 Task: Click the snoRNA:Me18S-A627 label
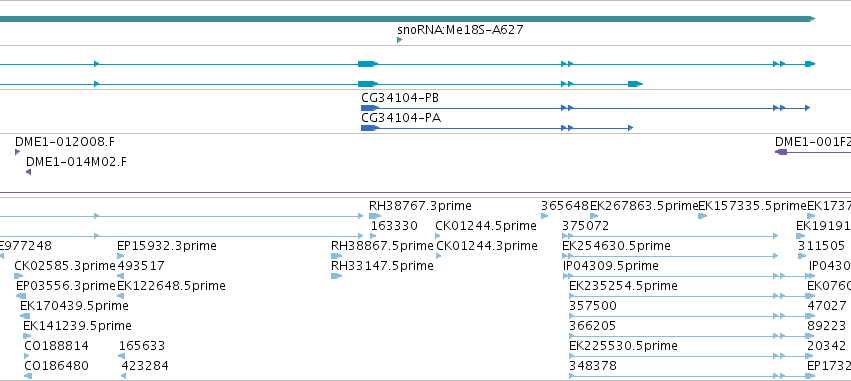coord(460,29)
